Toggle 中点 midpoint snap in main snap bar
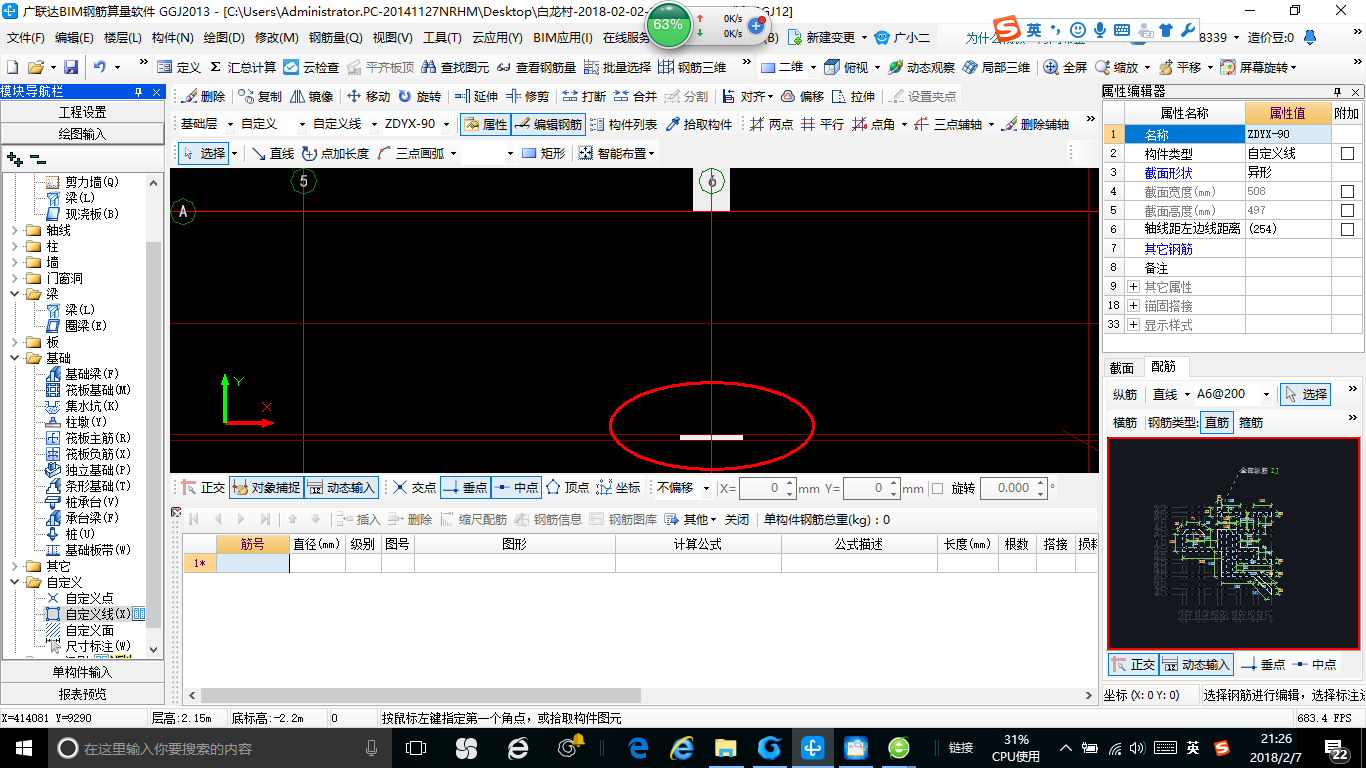The width and height of the screenshot is (1366, 768). [516, 488]
